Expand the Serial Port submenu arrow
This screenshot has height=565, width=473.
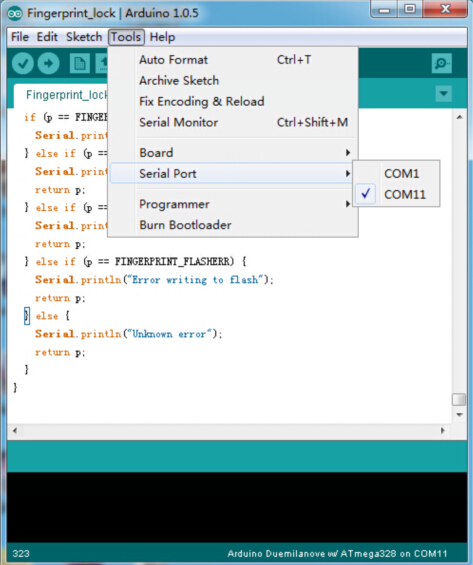(x=348, y=174)
